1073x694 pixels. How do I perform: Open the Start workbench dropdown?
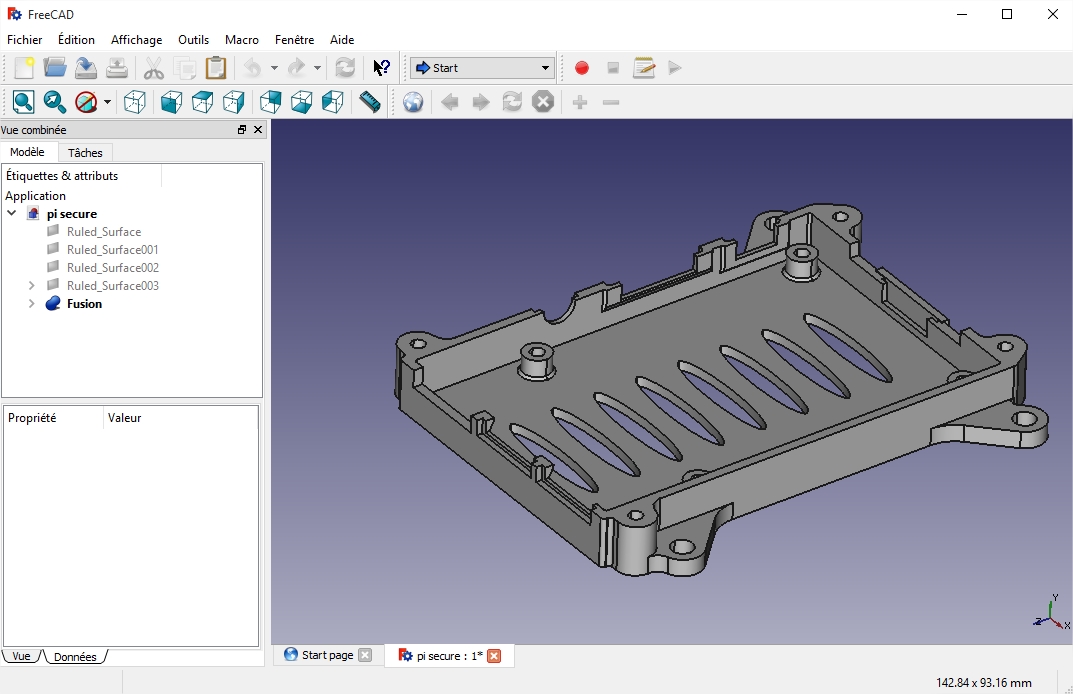(x=482, y=68)
